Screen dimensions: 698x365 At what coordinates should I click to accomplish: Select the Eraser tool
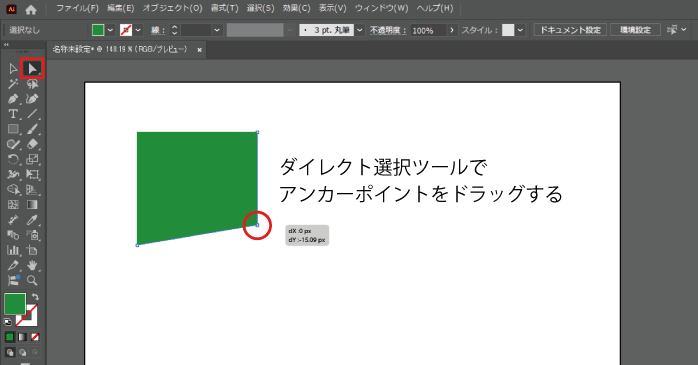coord(32,144)
